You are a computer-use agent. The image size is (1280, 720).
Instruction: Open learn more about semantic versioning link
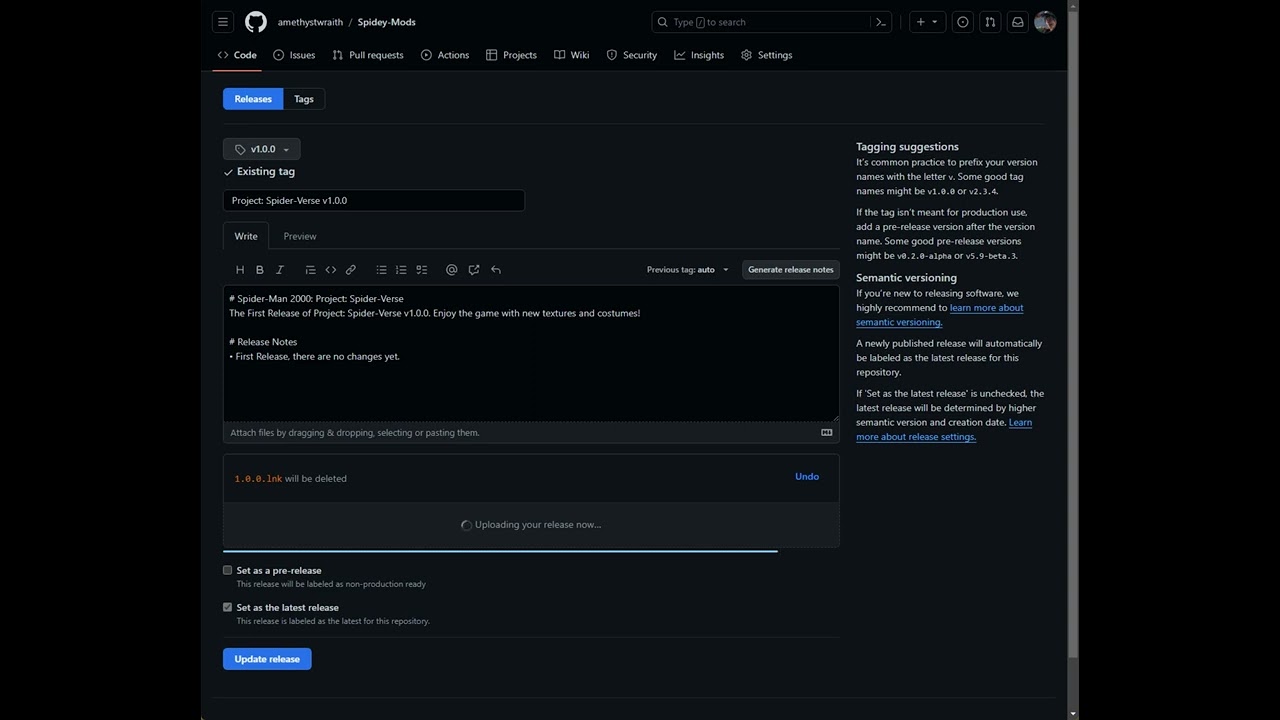[x=940, y=315]
